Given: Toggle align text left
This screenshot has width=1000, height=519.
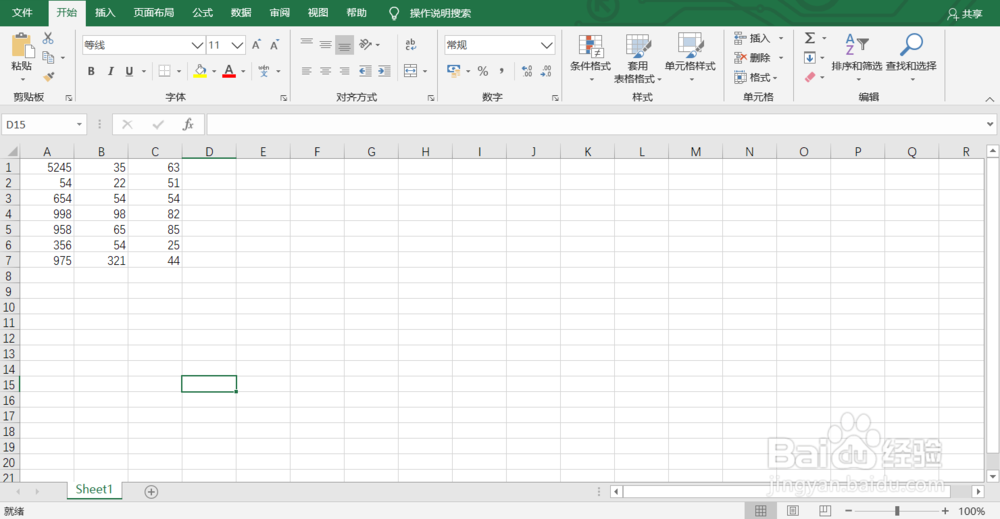Looking at the screenshot, I should (x=306, y=71).
